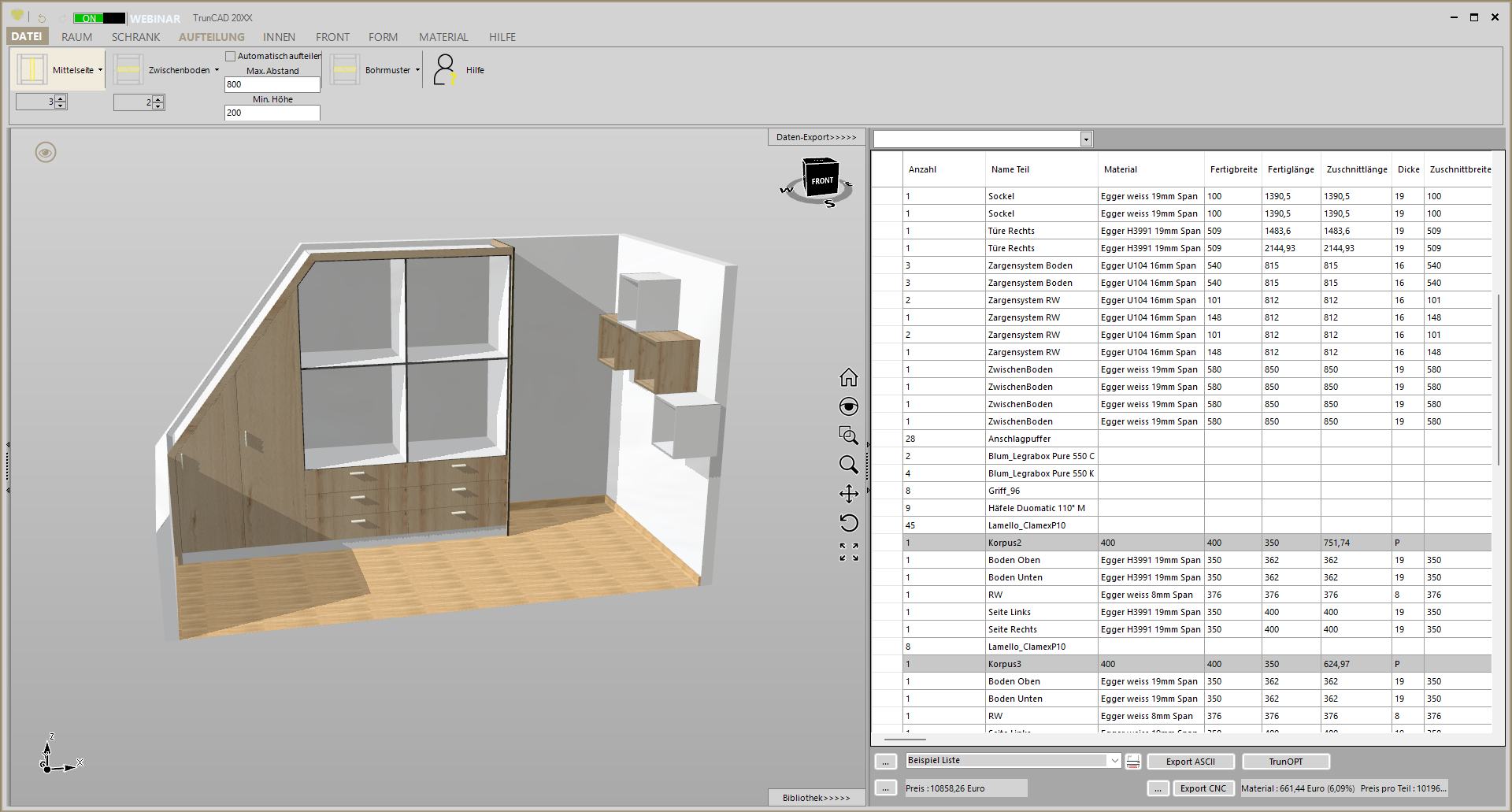Click the Max. Abstand input field
The image size is (1512, 812).
coord(272,84)
